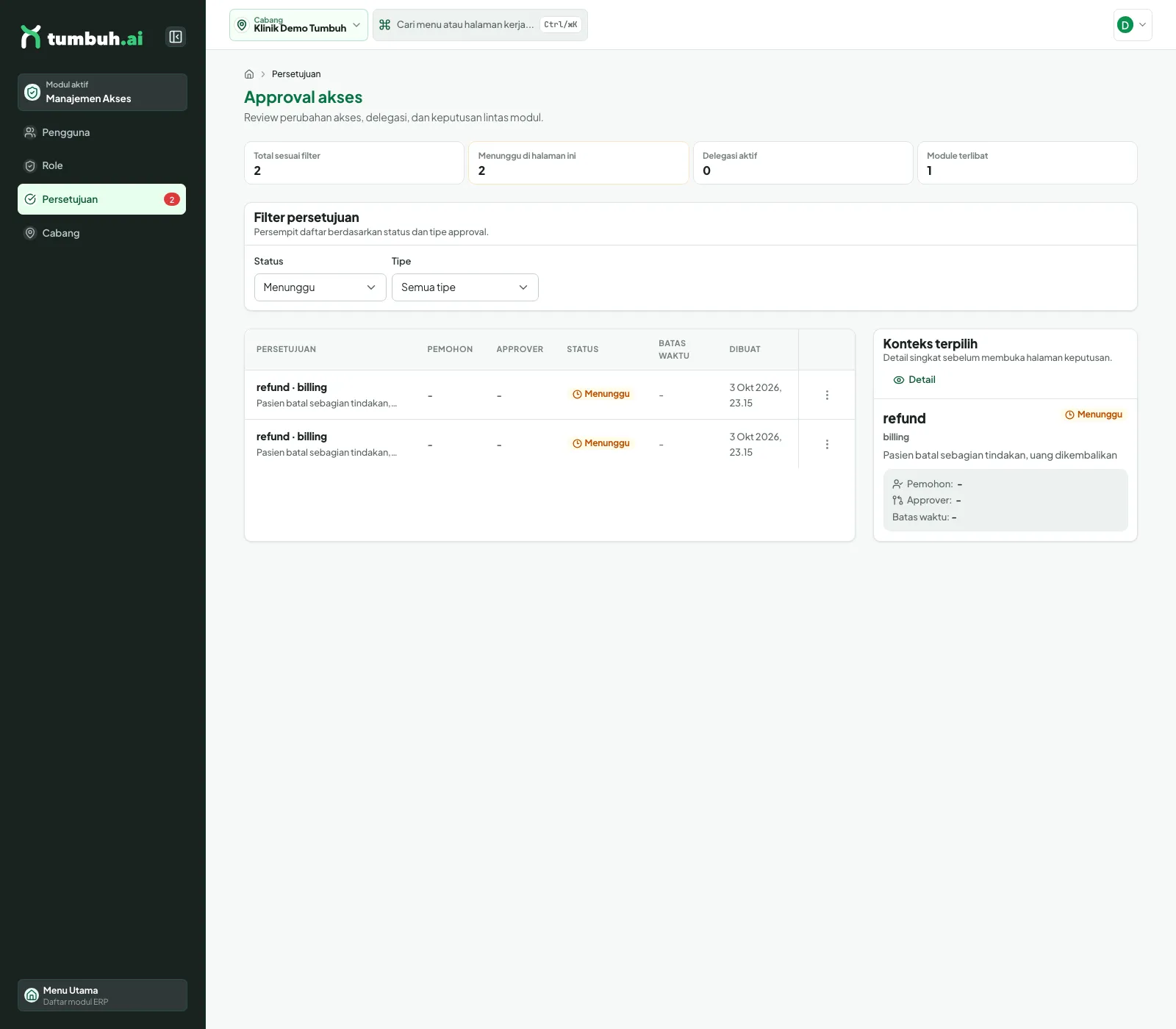The image size is (1176, 1029).
Task: Click the DIBUAT column header
Action: click(x=745, y=349)
